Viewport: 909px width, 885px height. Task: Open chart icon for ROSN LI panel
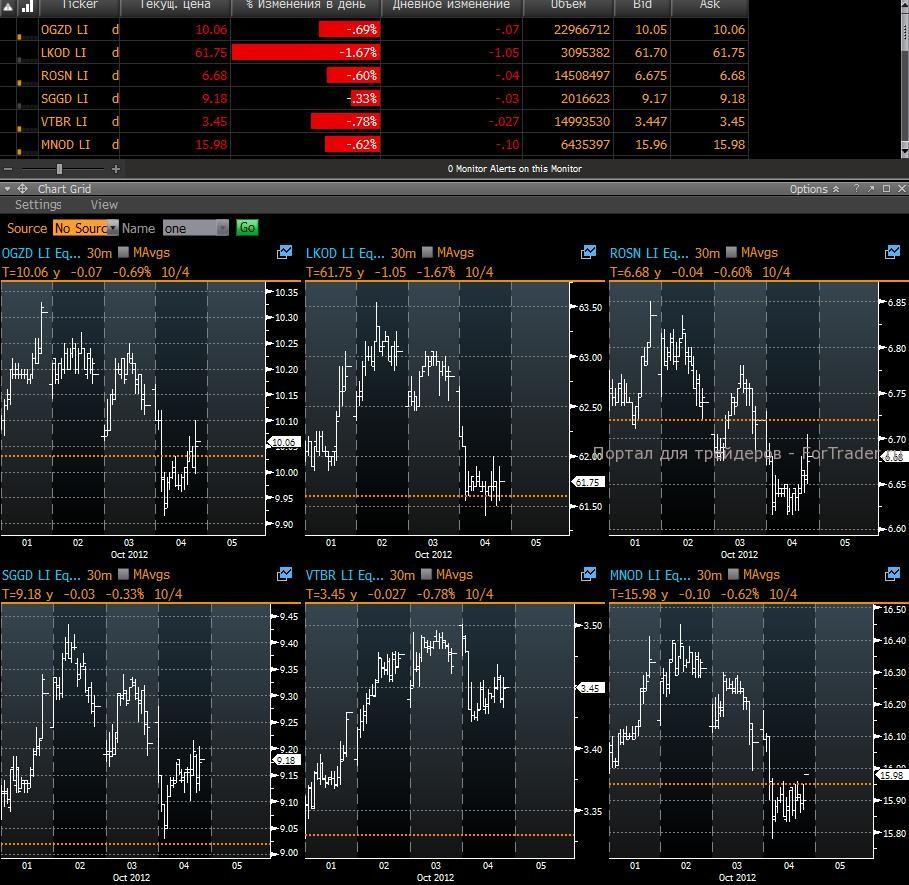[x=893, y=252]
